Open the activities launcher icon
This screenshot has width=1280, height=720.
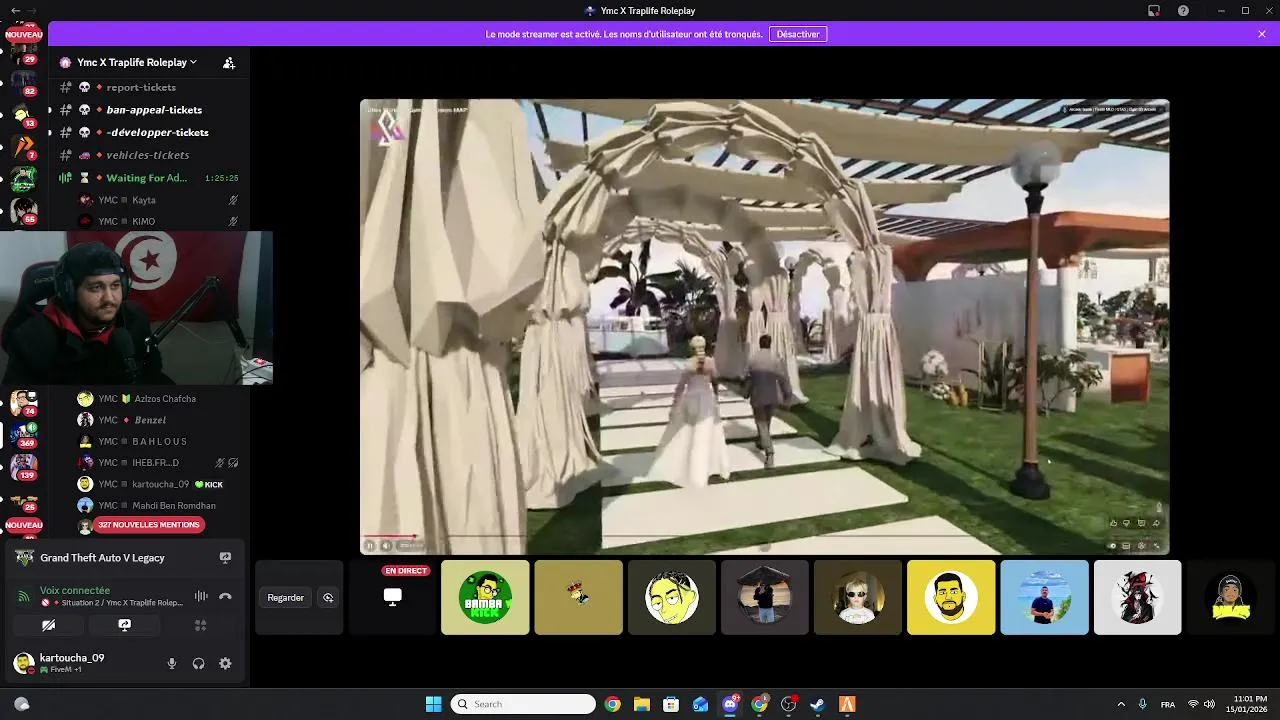[200, 625]
